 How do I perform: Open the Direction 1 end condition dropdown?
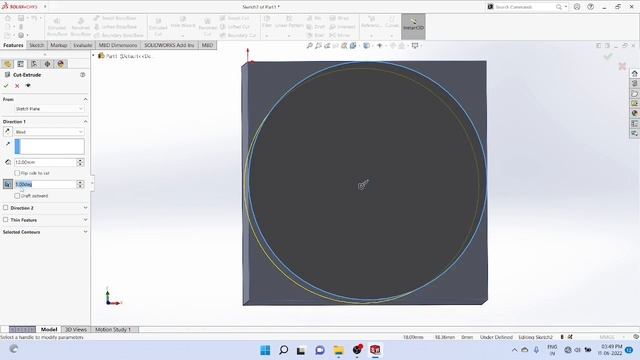coord(49,132)
